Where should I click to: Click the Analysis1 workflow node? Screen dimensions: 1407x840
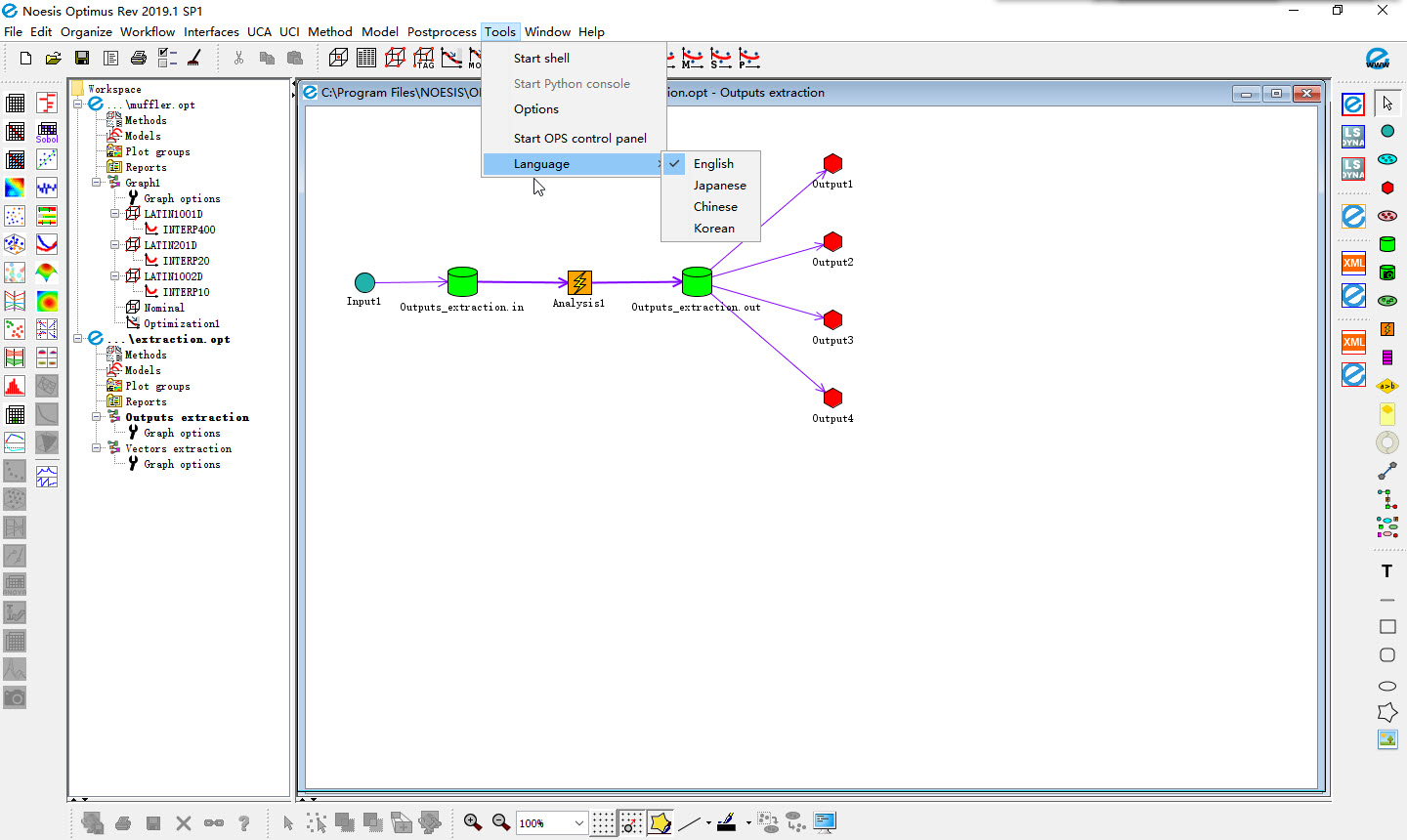(x=579, y=283)
